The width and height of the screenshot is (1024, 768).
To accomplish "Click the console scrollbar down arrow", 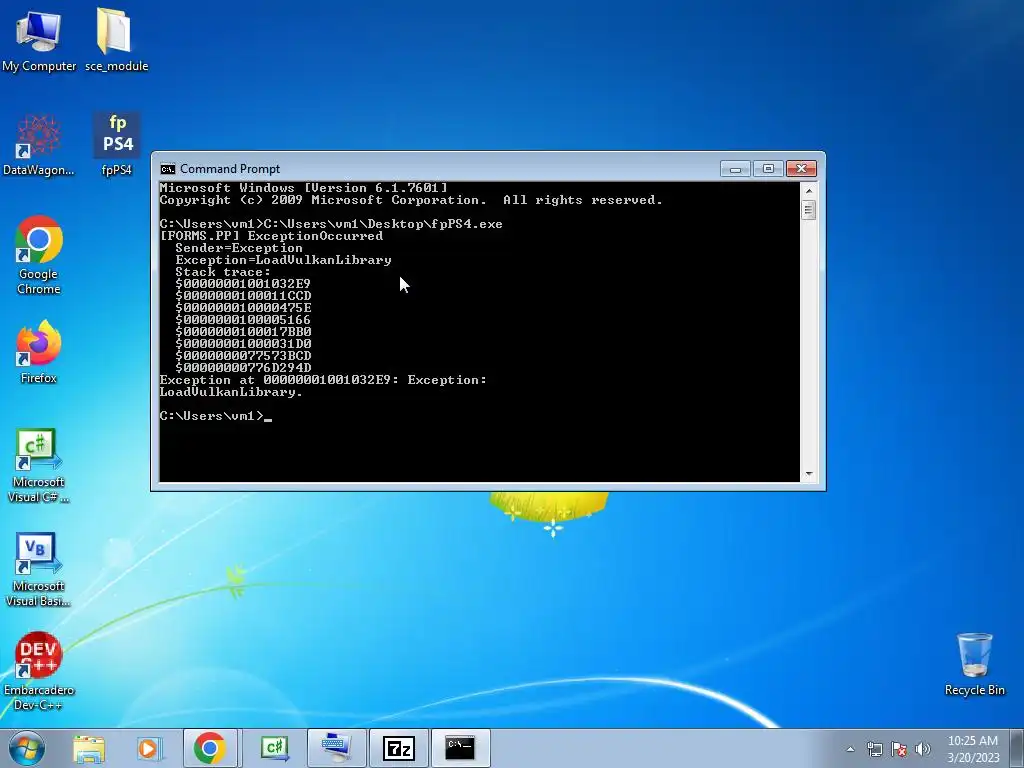I will pyautogui.click(x=808, y=474).
